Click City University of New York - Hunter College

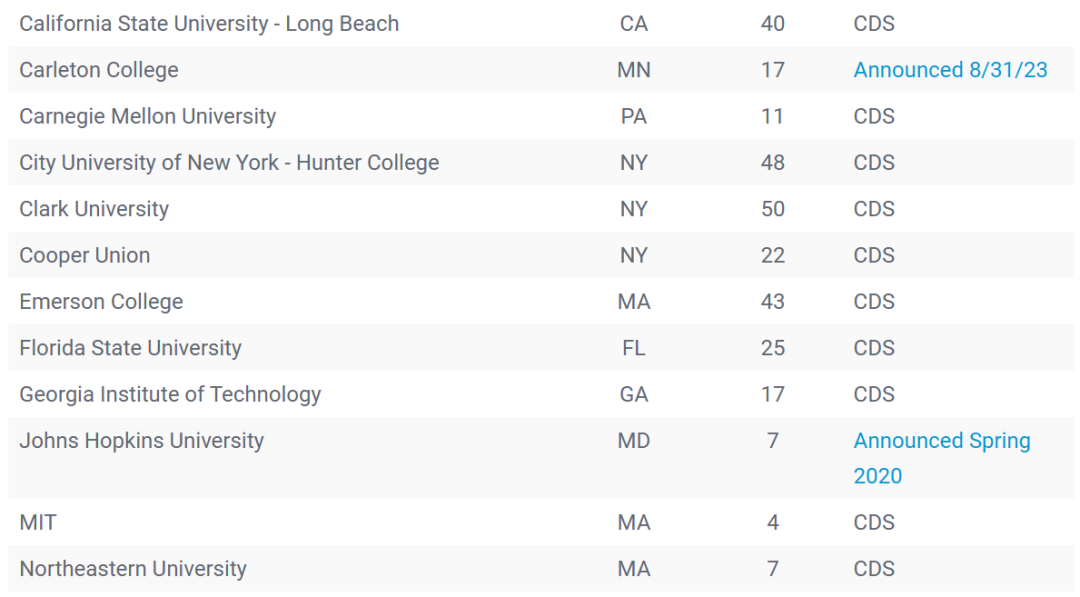(x=229, y=163)
